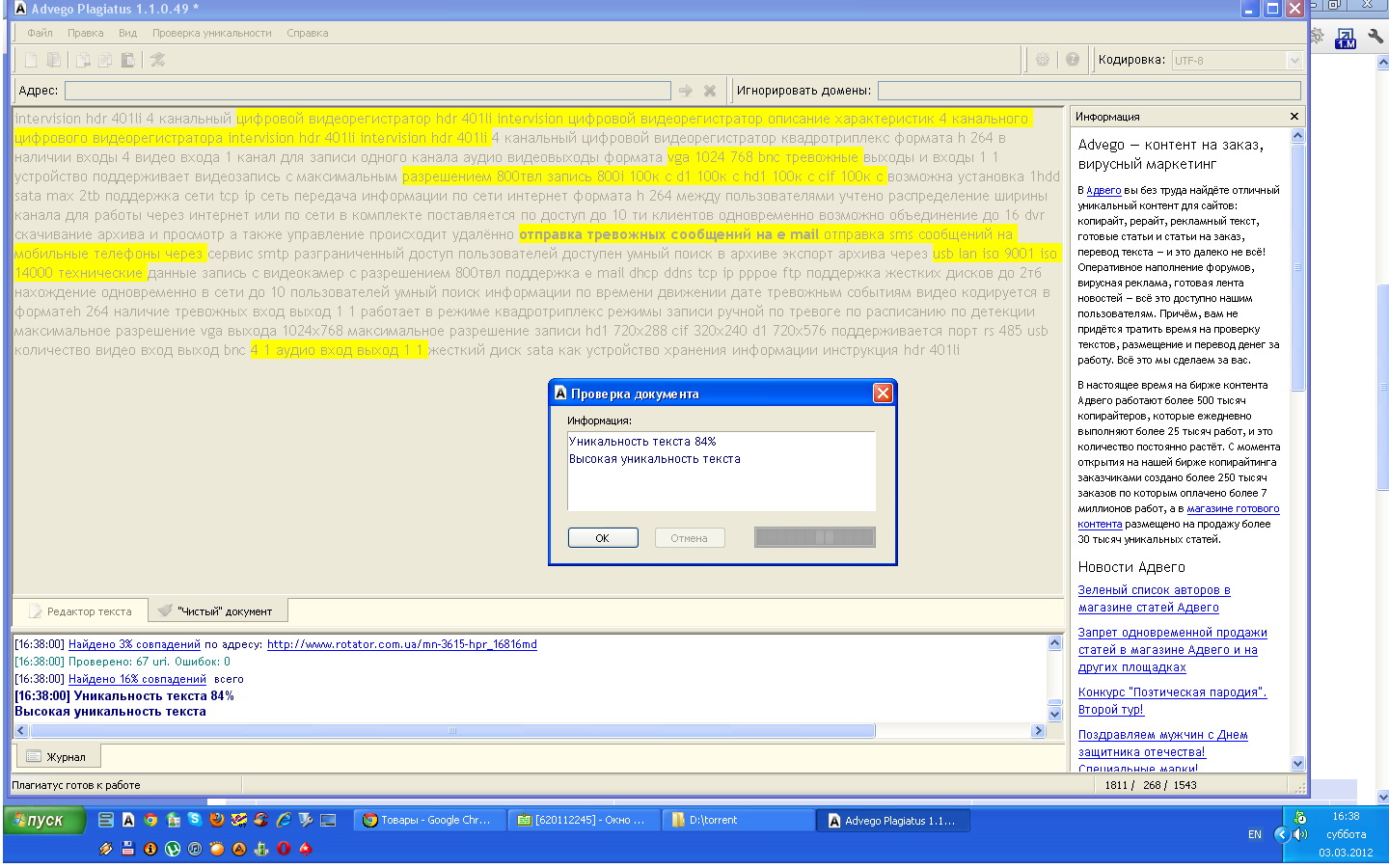Launch Skype from the quick launch bar

click(195, 820)
